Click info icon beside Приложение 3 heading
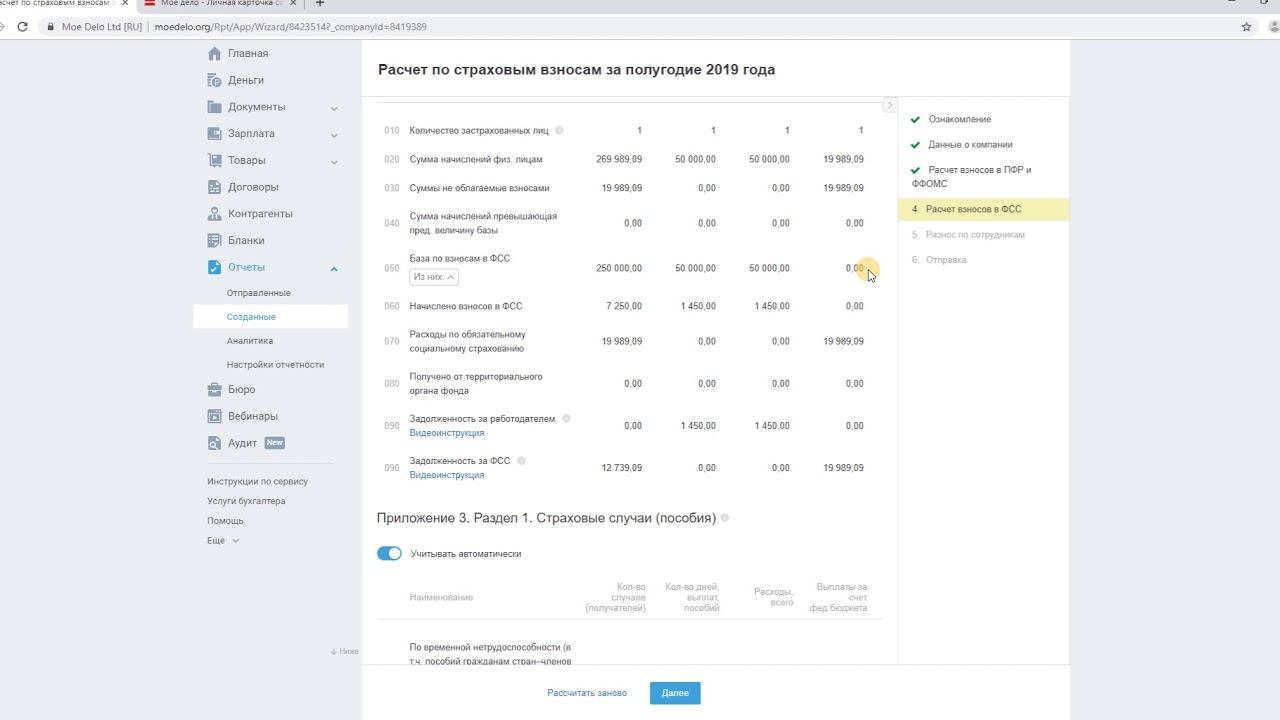 (725, 518)
